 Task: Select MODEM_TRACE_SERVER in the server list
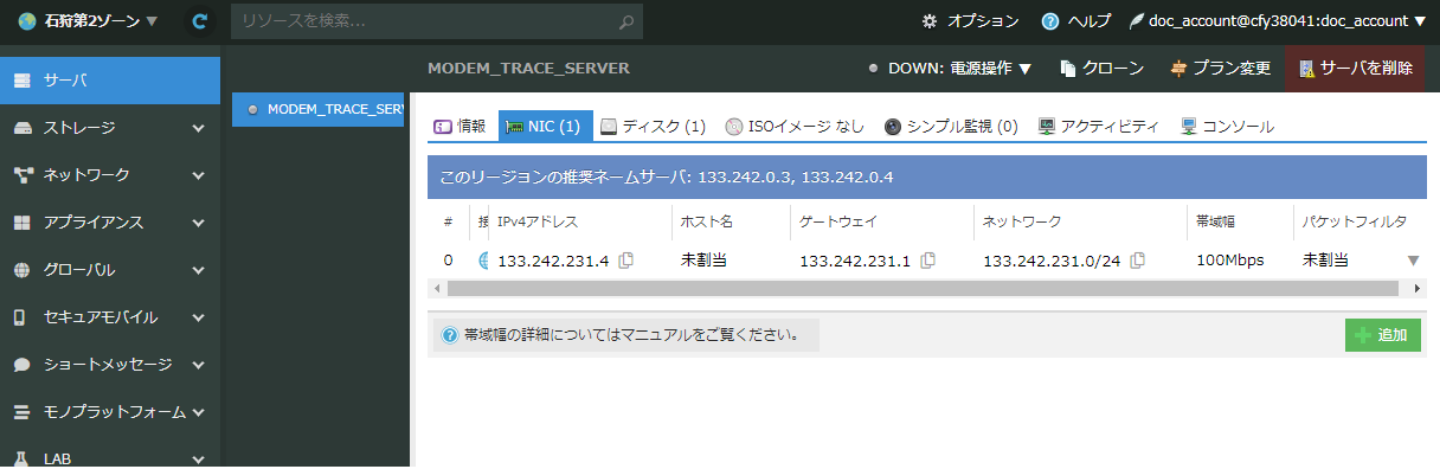click(320, 109)
